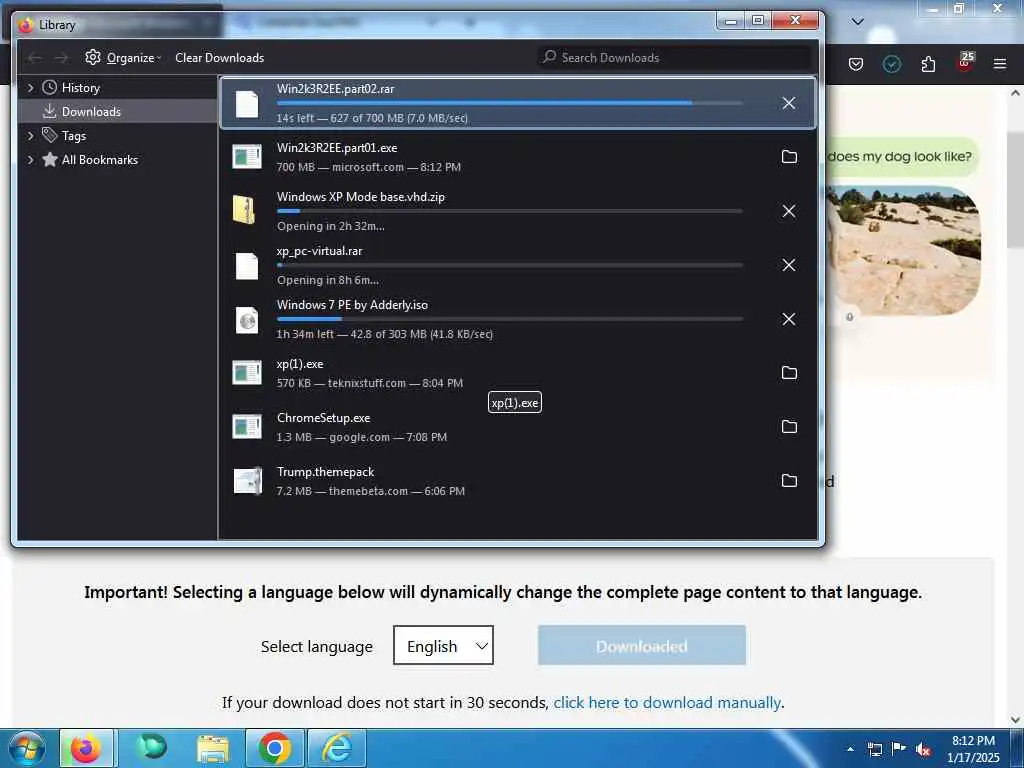
Task: Click the Search Downloads field
Action: tap(675, 58)
